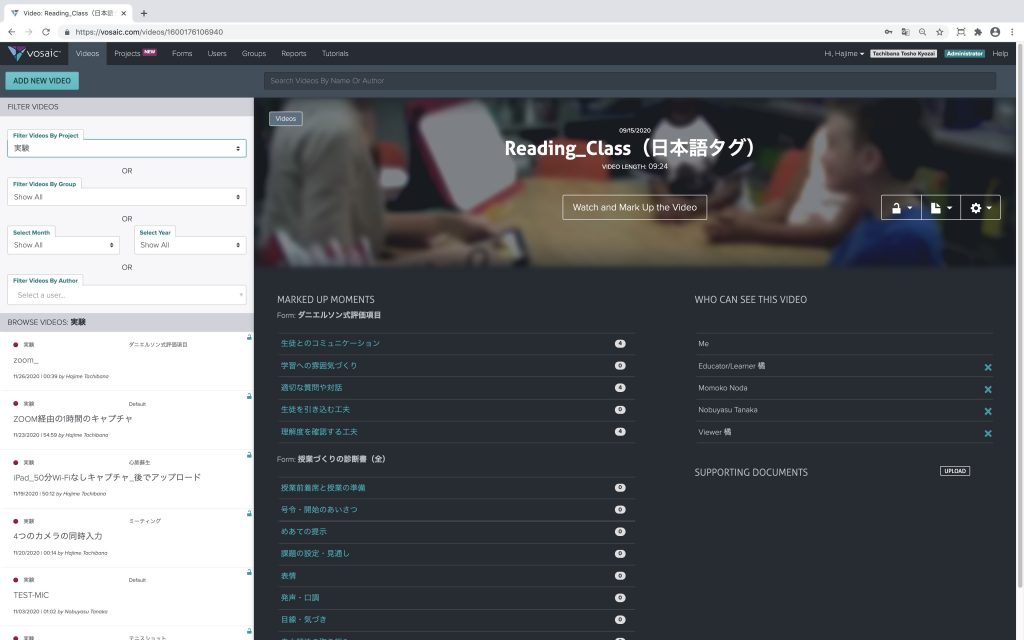Go to Videos nav item
The width and height of the screenshot is (1024, 640).
87,54
